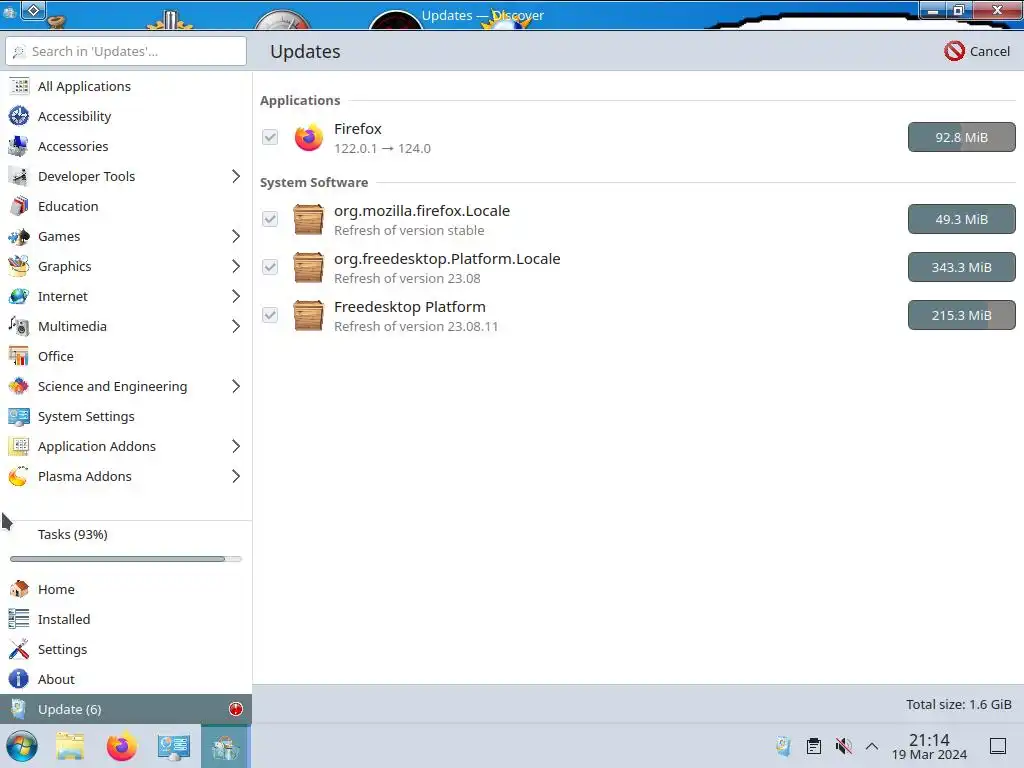Toggle the org.freedesktop.Platform.Locale checkbox

point(270,267)
